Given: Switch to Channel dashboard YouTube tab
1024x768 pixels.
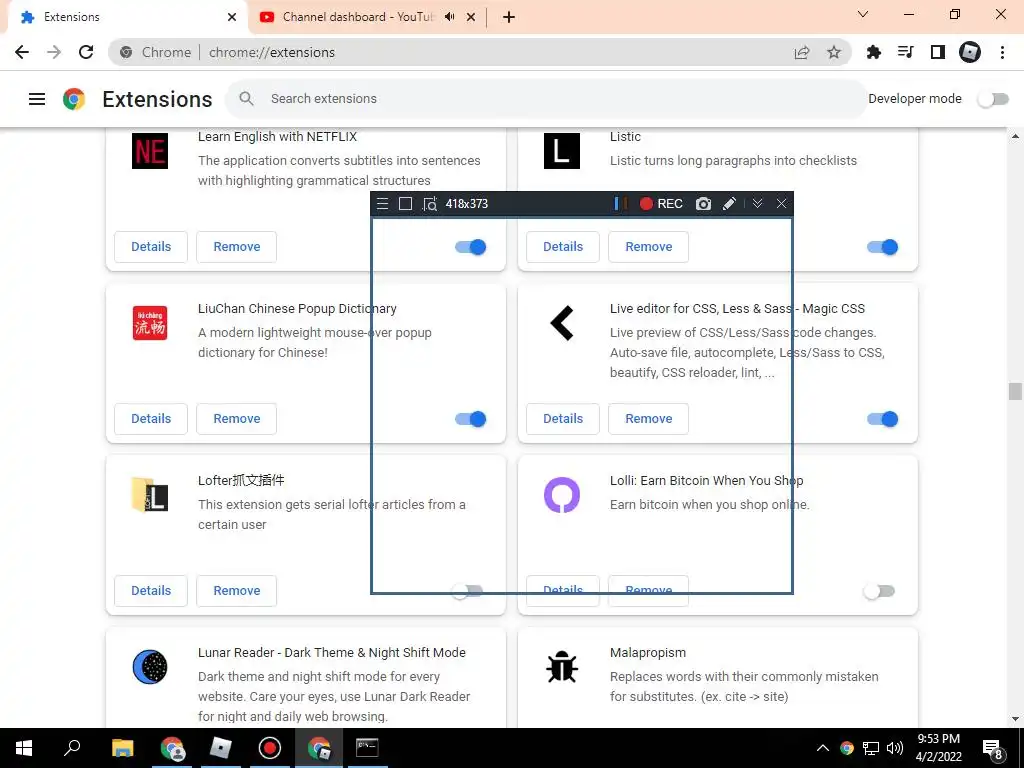Looking at the screenshot, I should [356, 17].
